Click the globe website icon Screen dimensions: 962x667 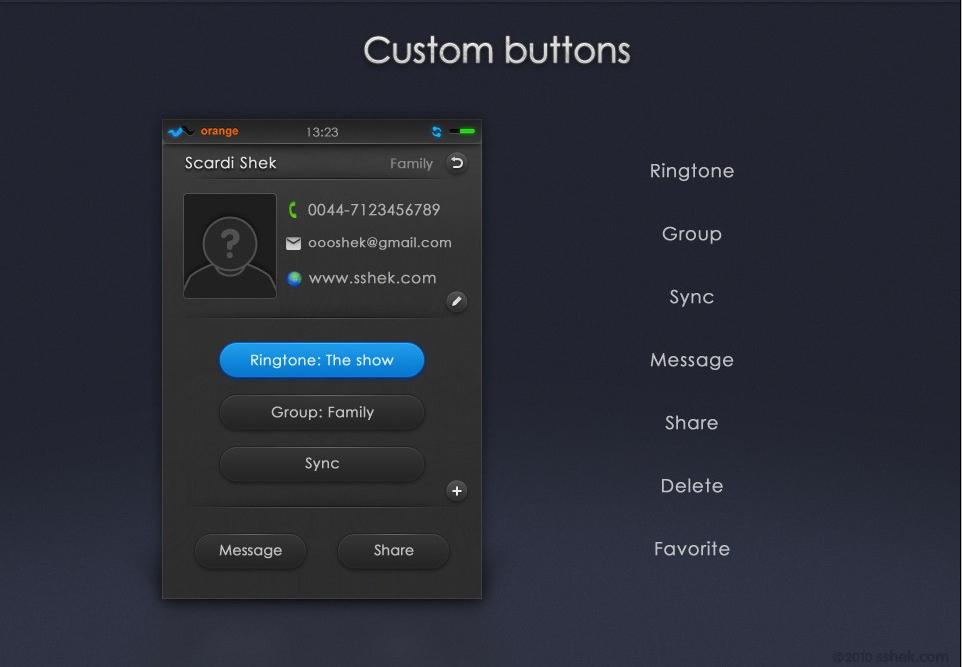pos(294,279)
